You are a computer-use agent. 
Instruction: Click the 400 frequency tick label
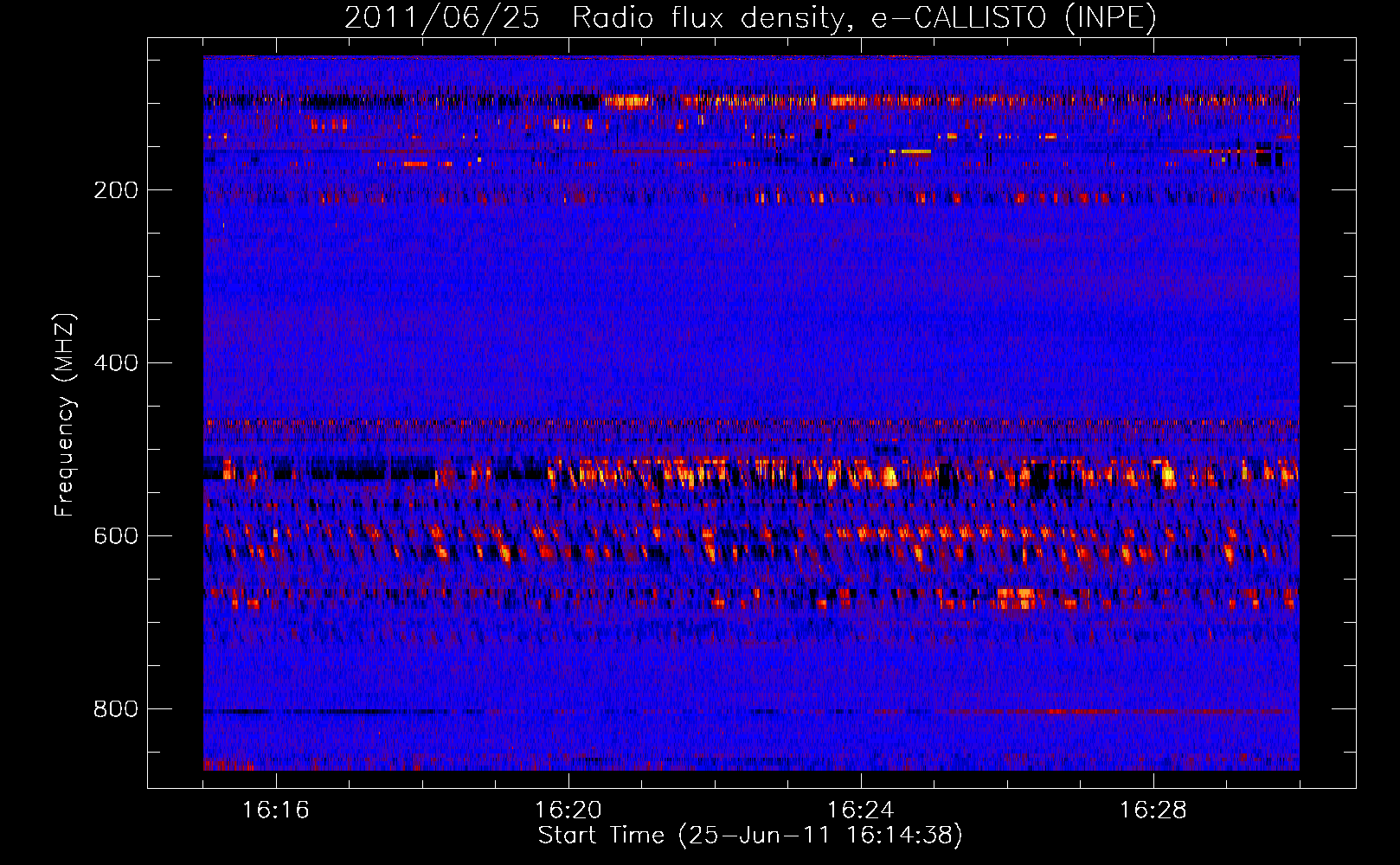point(116,363)
